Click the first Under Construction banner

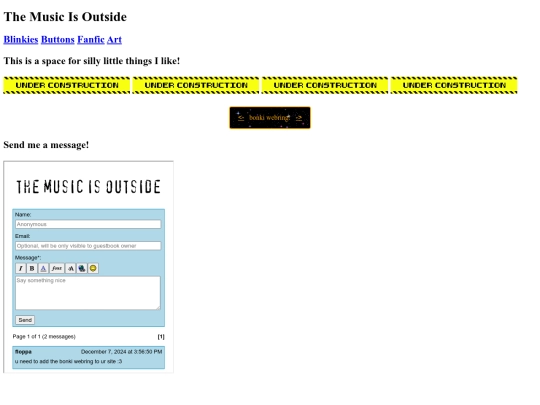[x=66, y=85]
